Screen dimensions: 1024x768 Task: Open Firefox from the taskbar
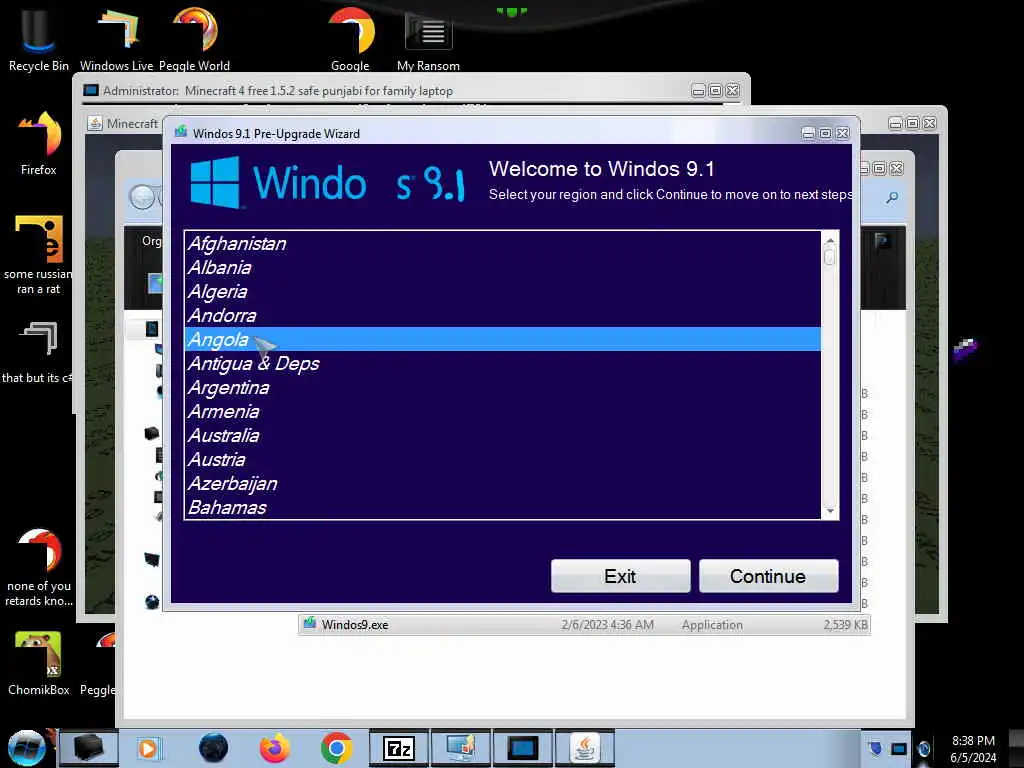click(x=275, y=748)
